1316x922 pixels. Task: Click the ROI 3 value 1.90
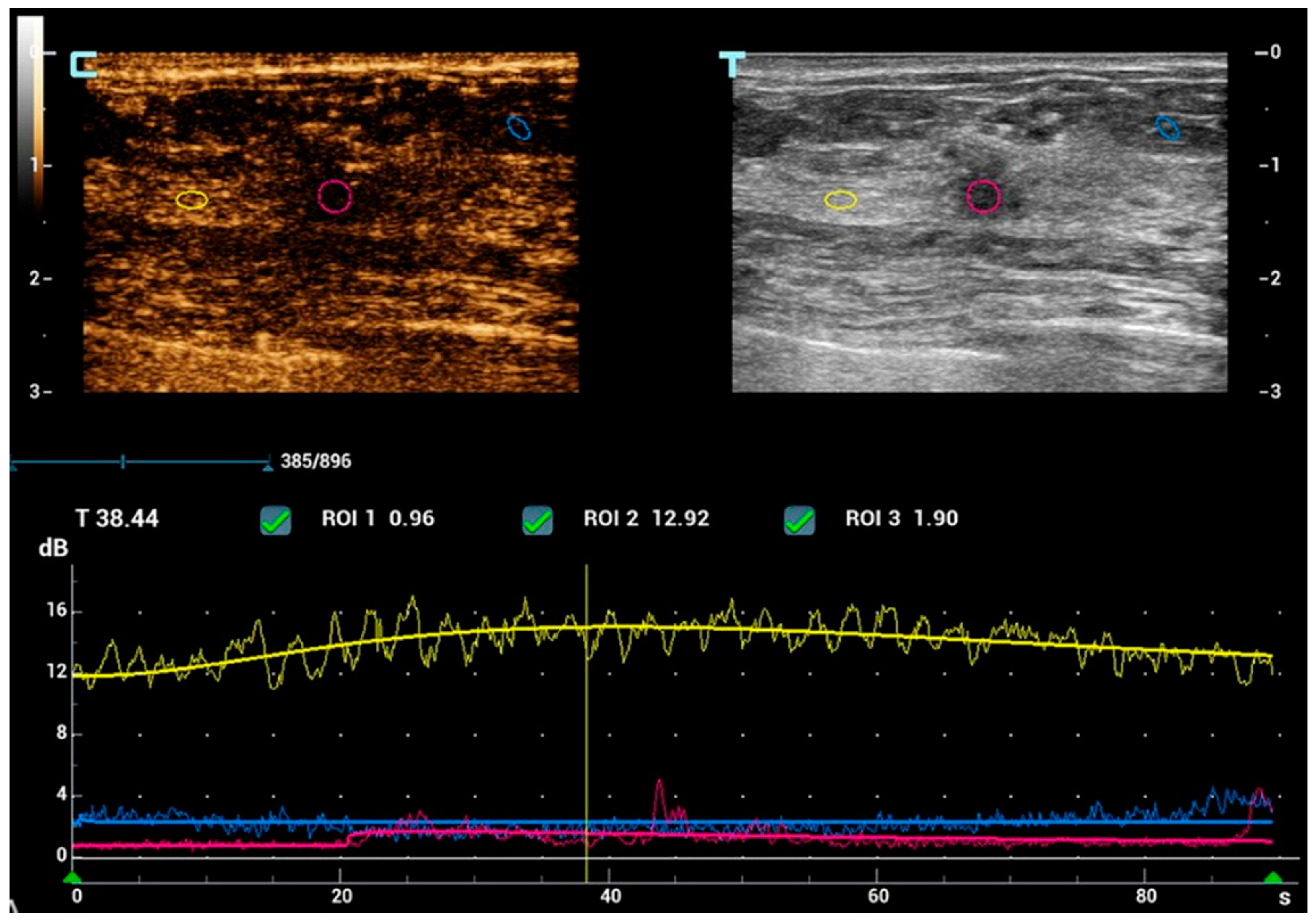pyautogui.click(x=936, y=519)
